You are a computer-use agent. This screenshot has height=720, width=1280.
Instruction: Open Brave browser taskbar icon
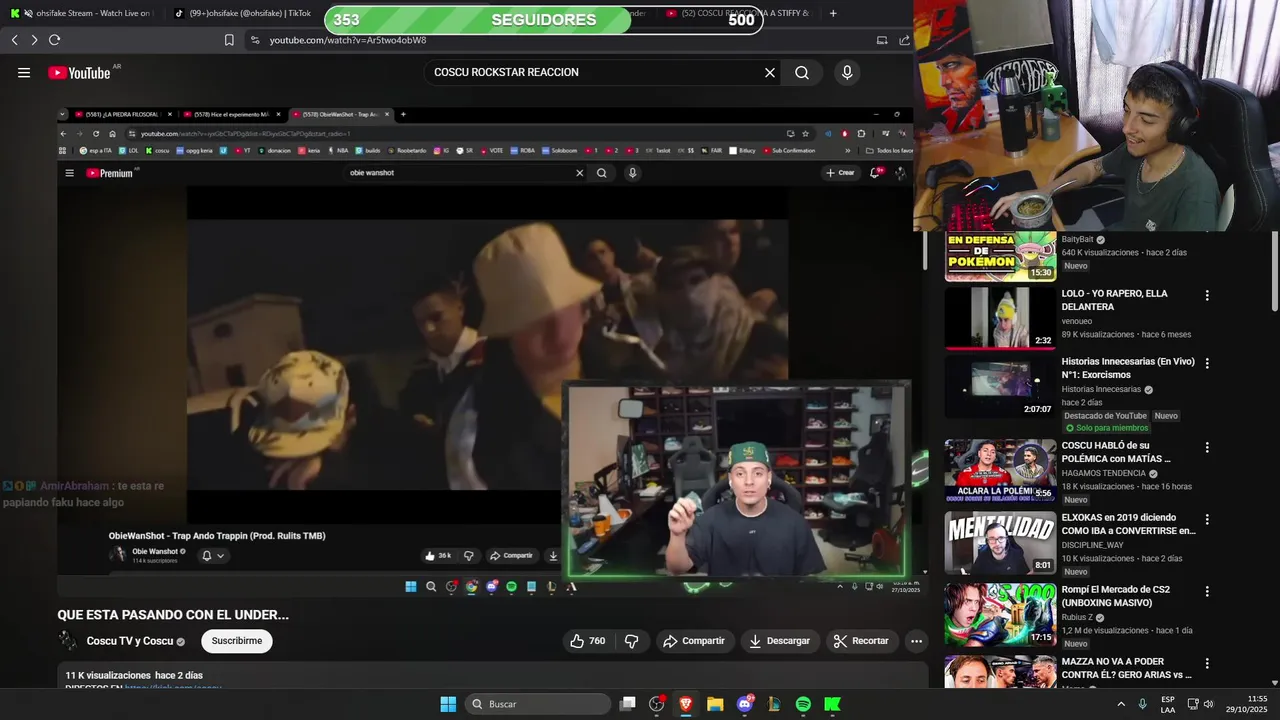pos(686,704)
